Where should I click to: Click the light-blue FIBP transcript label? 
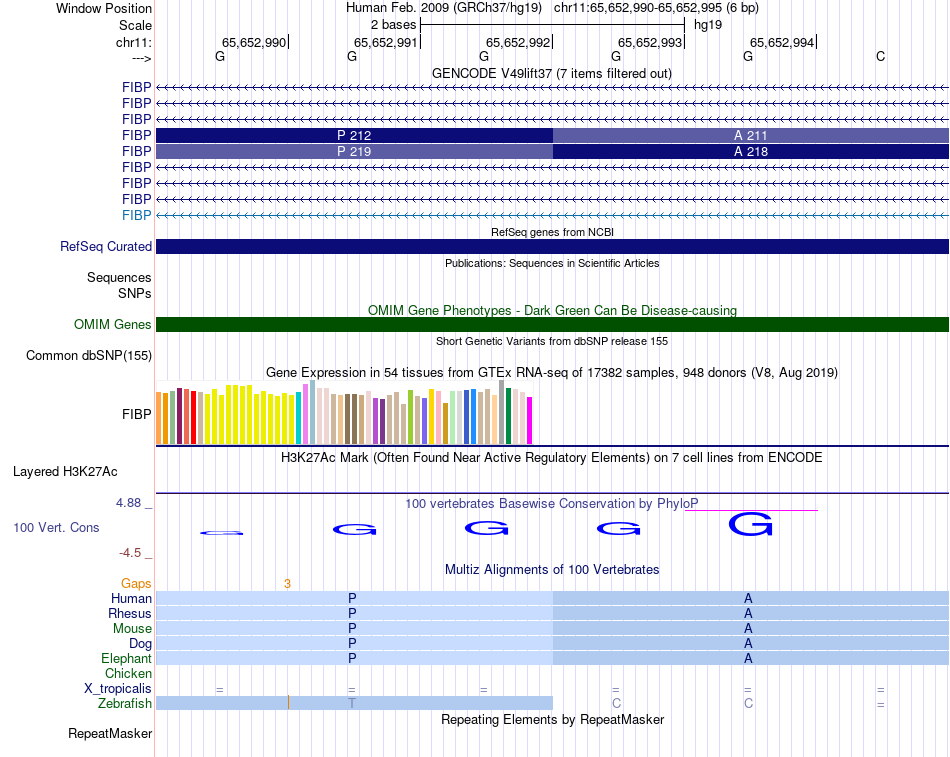click(136, 215)
